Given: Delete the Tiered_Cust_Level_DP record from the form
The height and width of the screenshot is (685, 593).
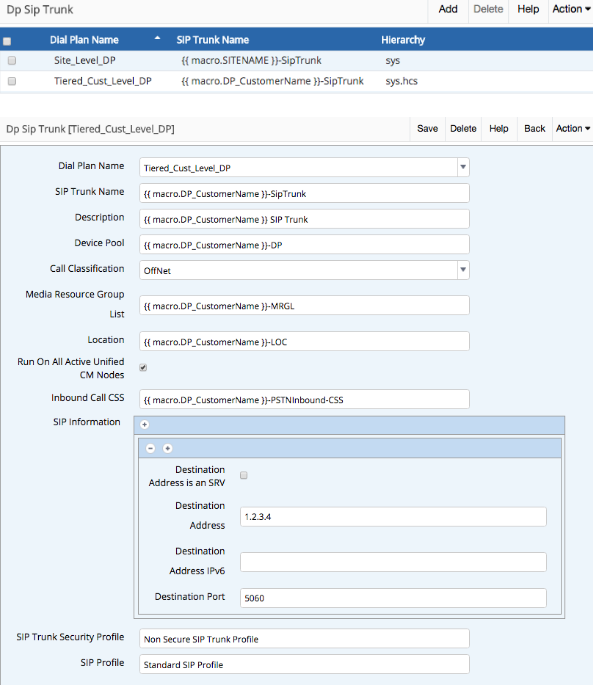Looking at the screenshot, I should (463, 128).
